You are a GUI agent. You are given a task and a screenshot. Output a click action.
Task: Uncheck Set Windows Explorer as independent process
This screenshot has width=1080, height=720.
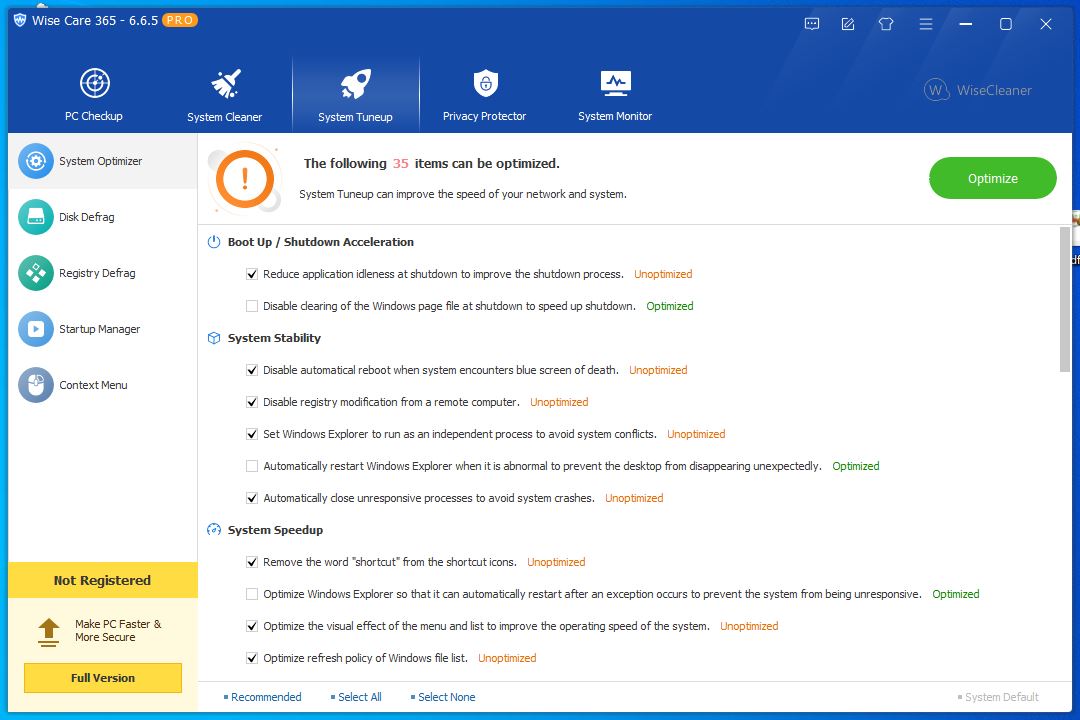pos(252,434)
